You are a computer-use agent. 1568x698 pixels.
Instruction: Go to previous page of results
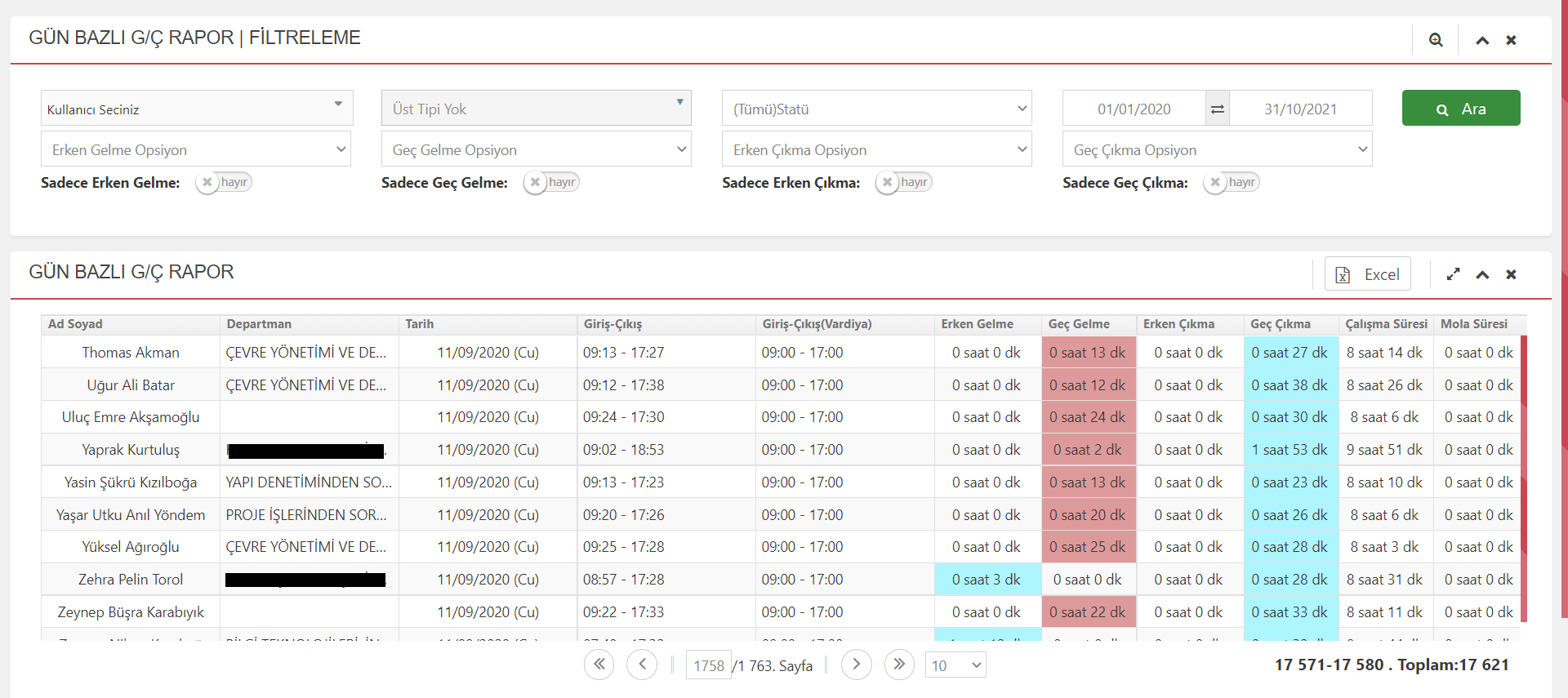[642, 665]
